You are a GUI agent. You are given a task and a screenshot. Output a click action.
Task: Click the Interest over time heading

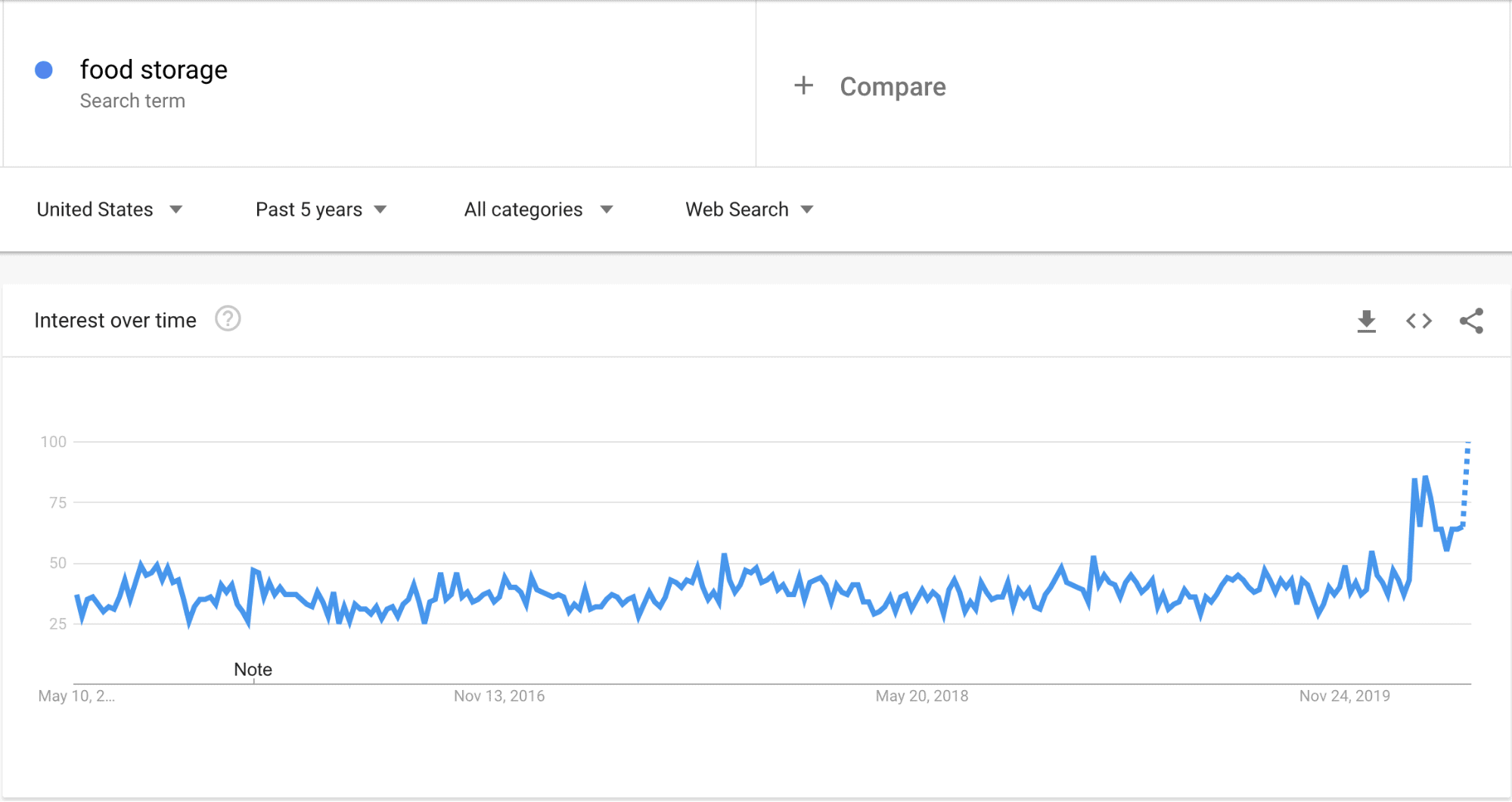pyautogui.click(x=115, y=321)
